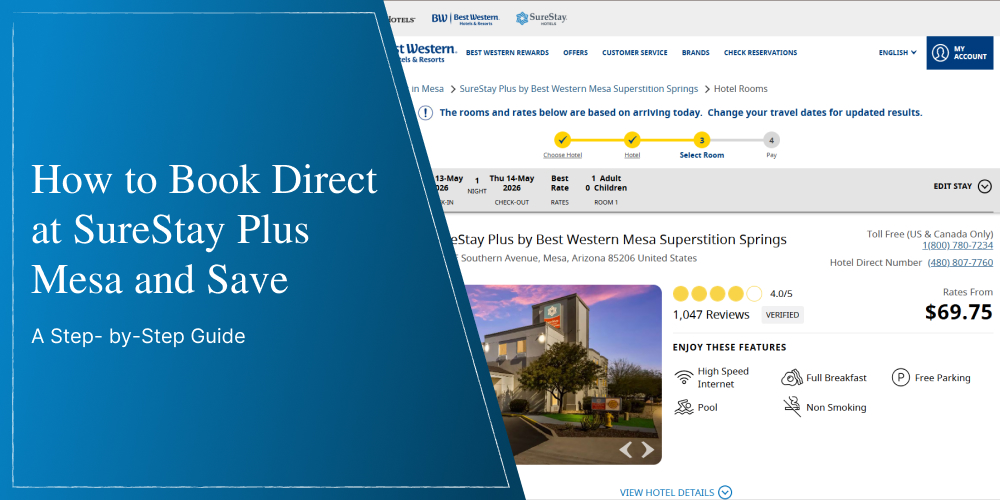Click the Free Parking icon
The width and height of the screenshot is (1000, 500).
(900, 378)
